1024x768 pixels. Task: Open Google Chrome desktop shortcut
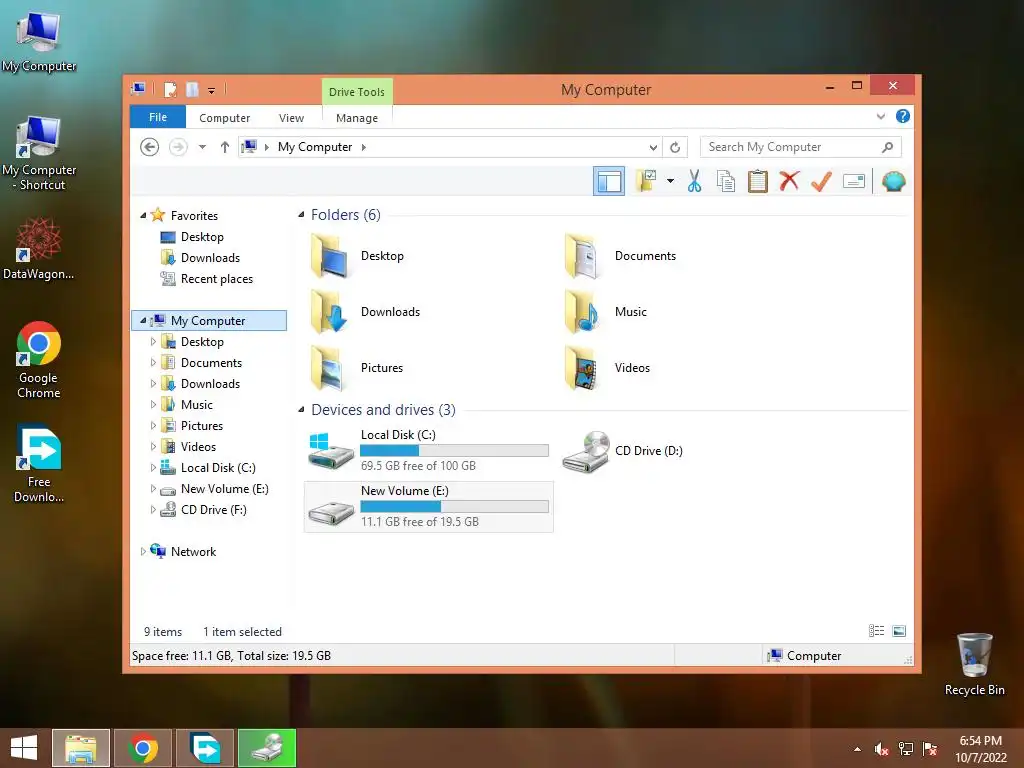[39, 360]
